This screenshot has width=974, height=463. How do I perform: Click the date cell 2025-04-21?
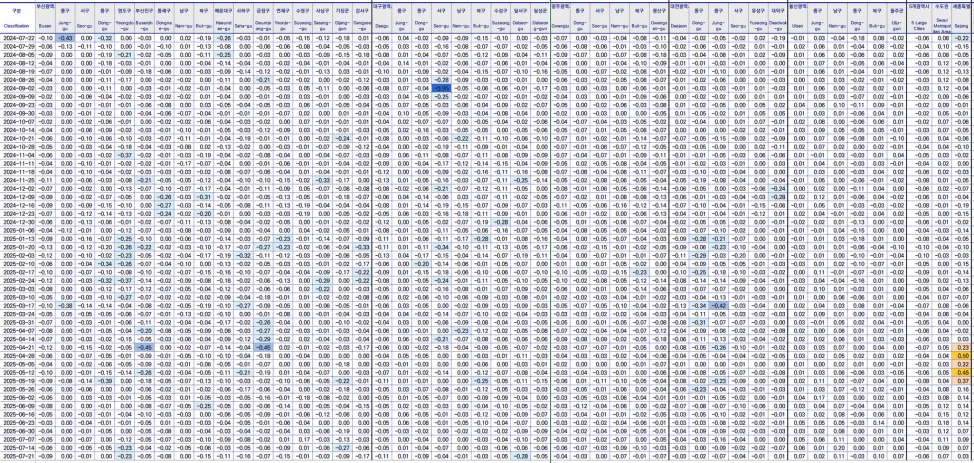(16, 347)
